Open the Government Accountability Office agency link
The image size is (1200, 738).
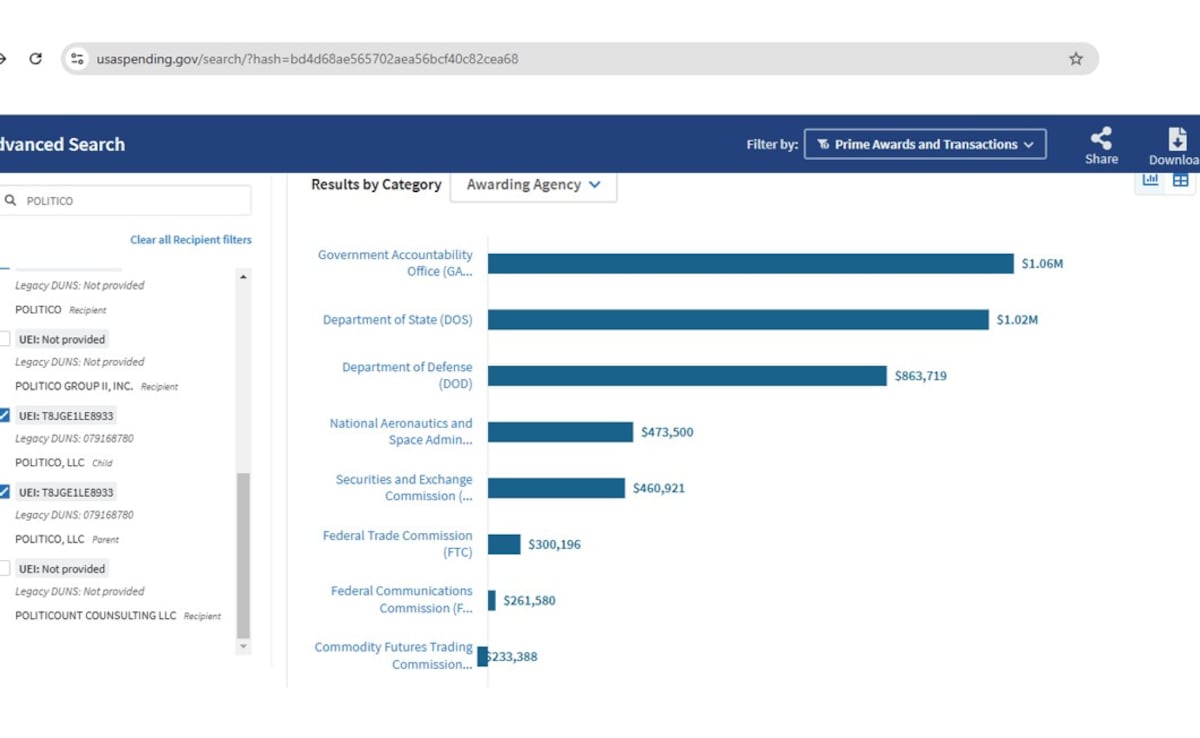[x=395, y=263]
